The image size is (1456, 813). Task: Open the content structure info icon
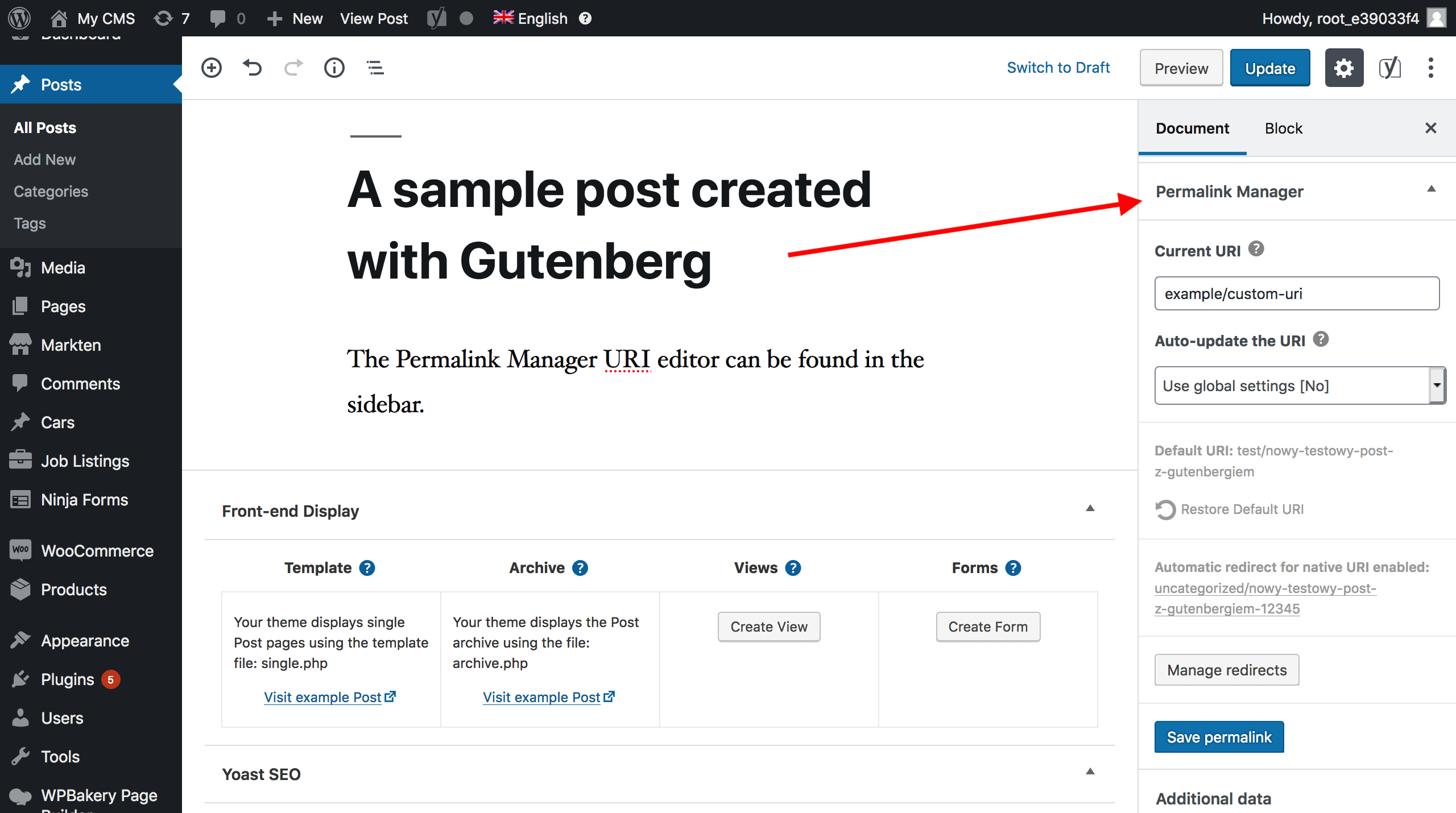tap(334, 68)
